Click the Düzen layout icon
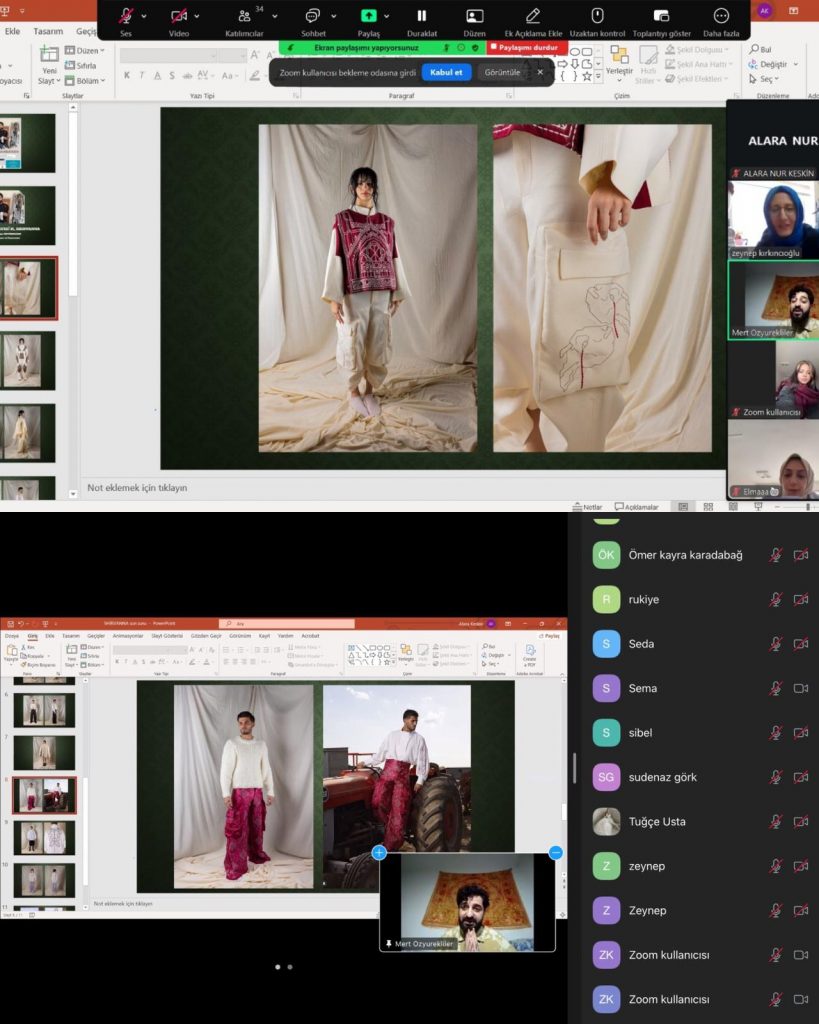This screenshot has height=1024, width=819. pyautogui.click(x=474, y=15)
